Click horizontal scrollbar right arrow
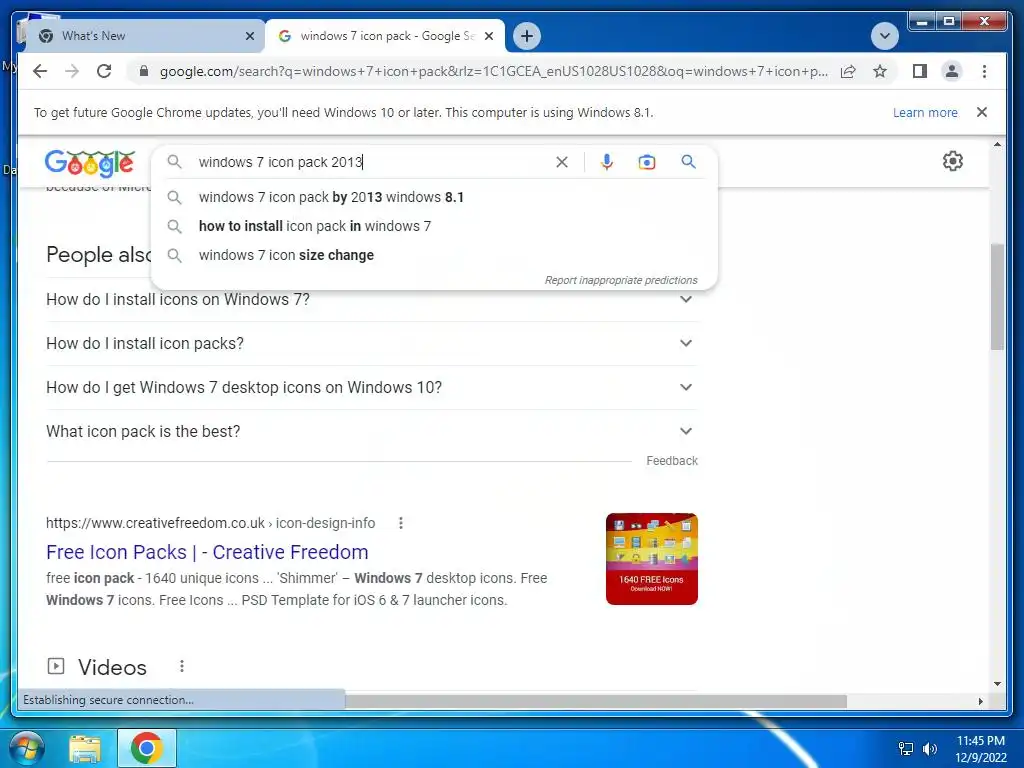Image resolution: width=1024 pixels, height=768 pixels. (980, 701)
